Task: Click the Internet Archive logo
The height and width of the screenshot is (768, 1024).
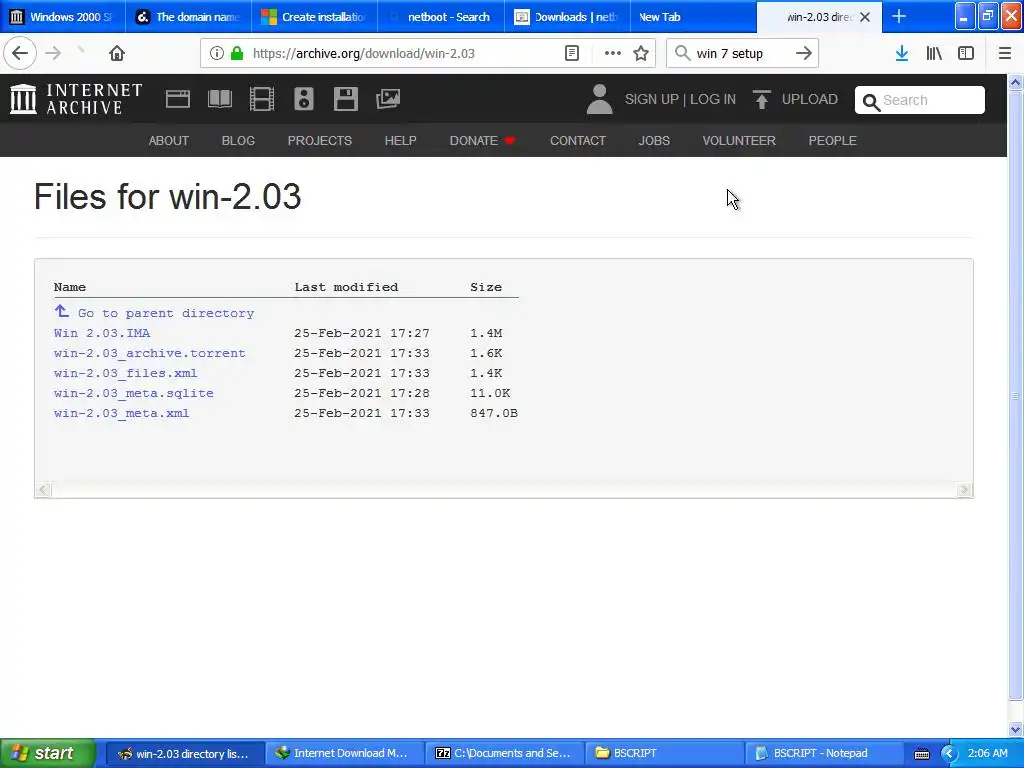Action: tap(76, 99)
